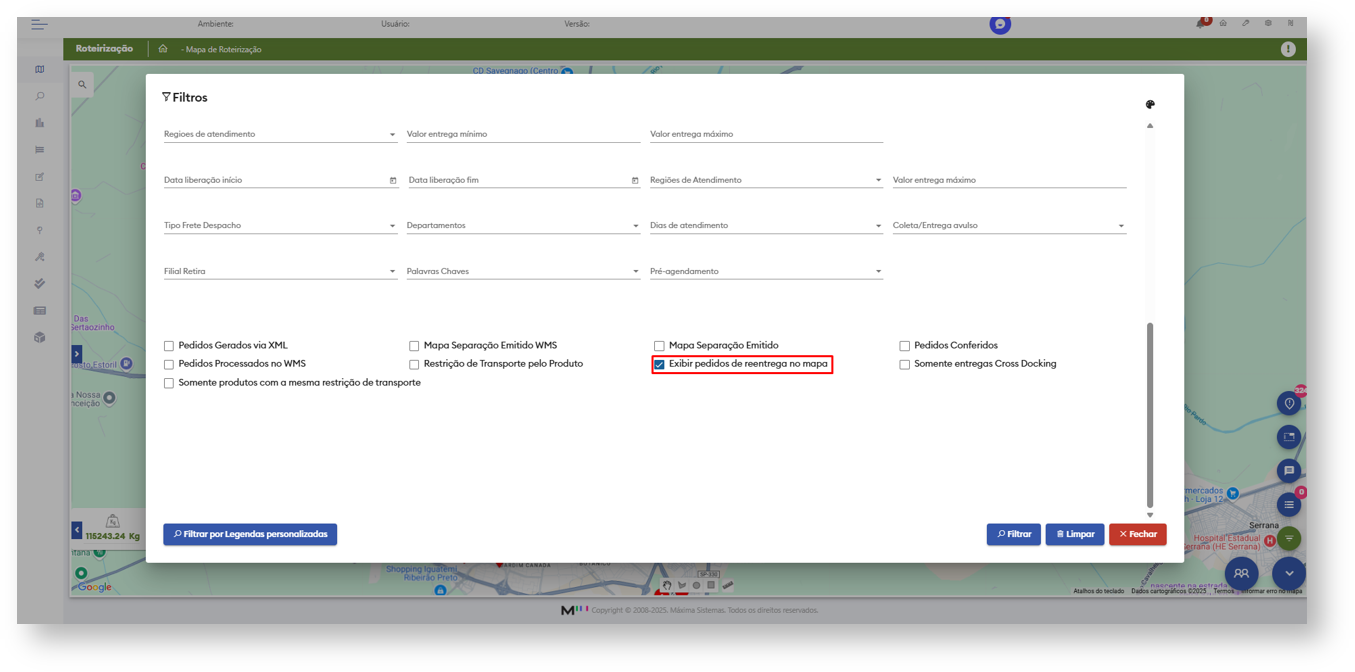Check Mapa Separação Emitido WMS
Screen dimensions: 1355x672
414,346
